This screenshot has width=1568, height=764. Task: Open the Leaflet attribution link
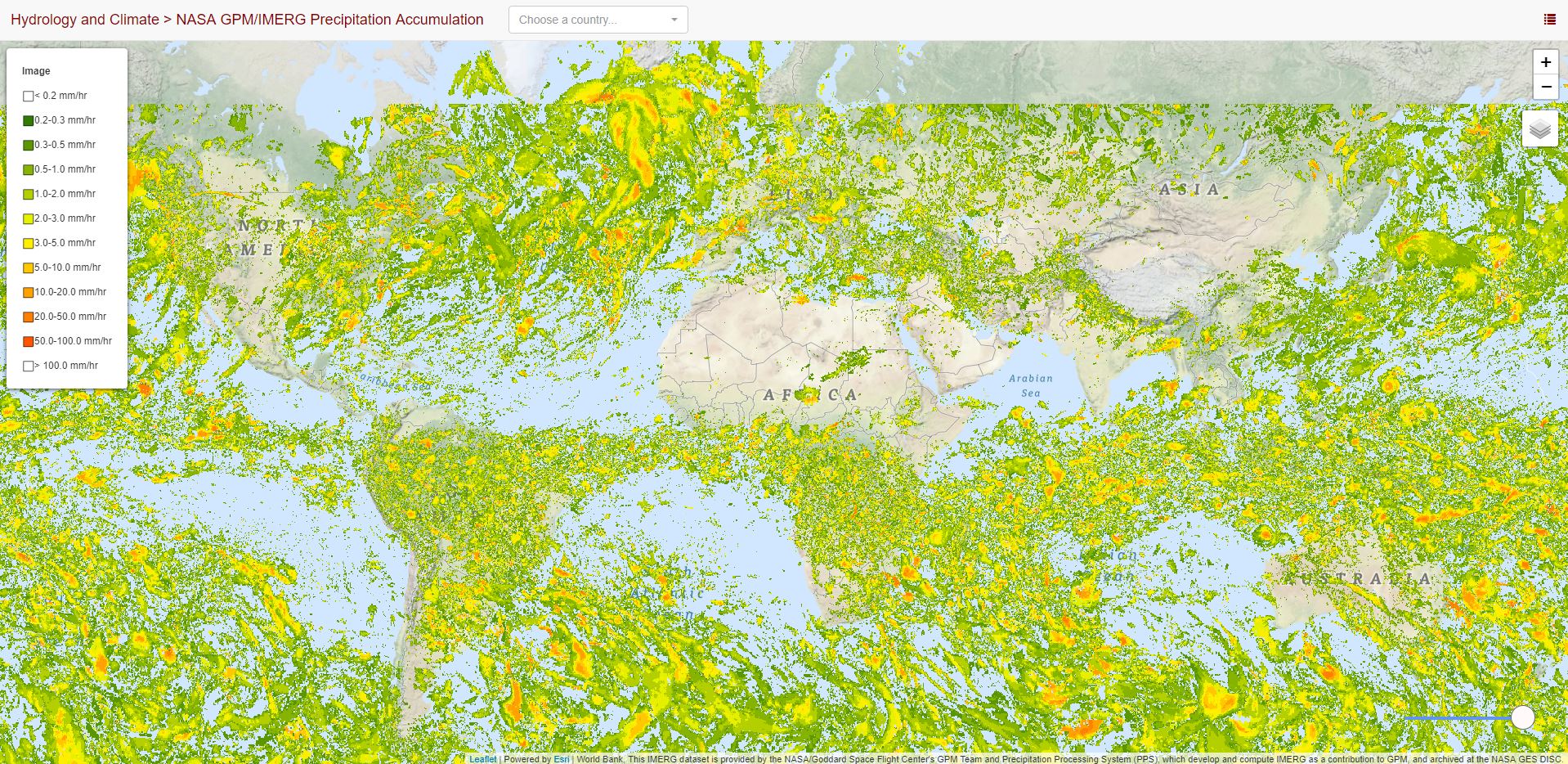pos(482,759)
